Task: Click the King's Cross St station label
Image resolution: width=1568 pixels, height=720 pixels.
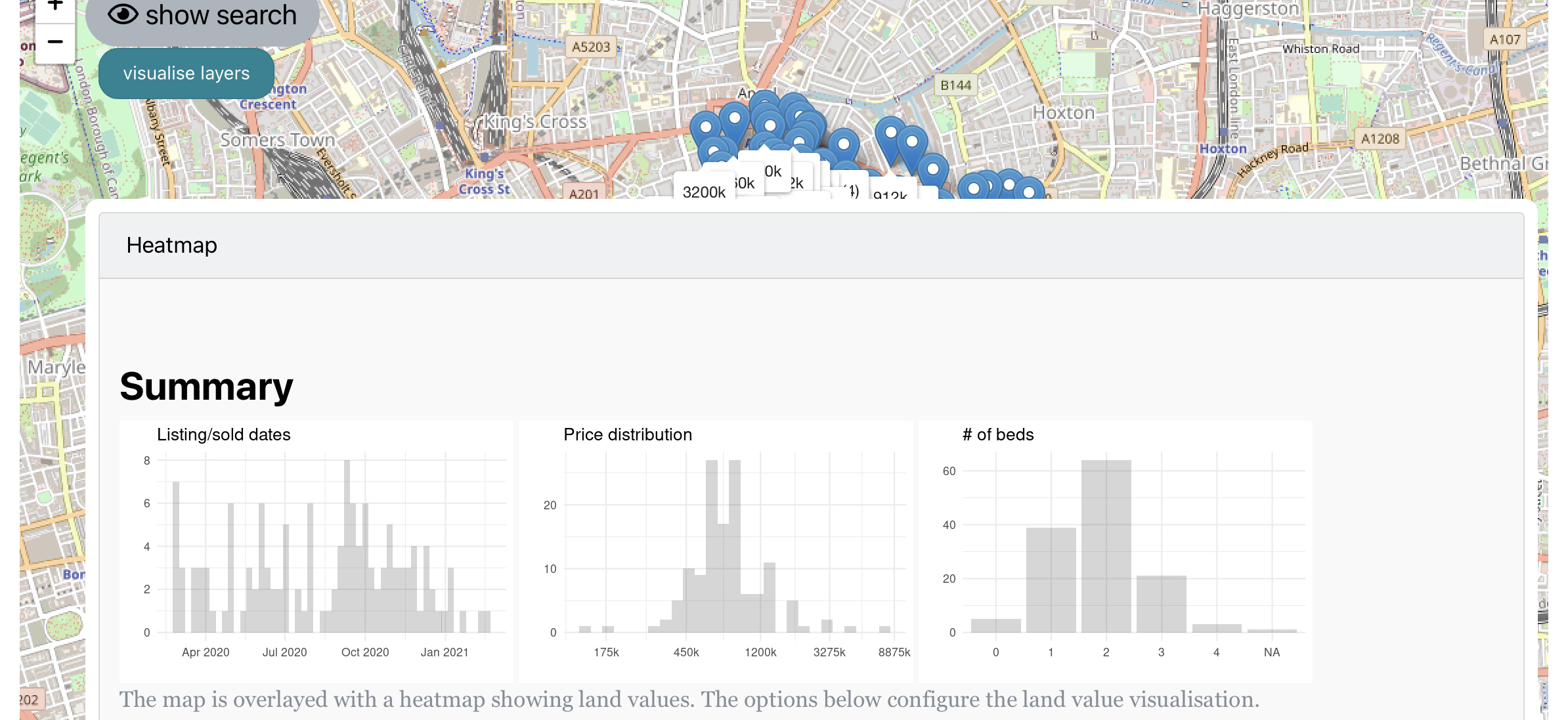Action: click(x=485, y=182)
